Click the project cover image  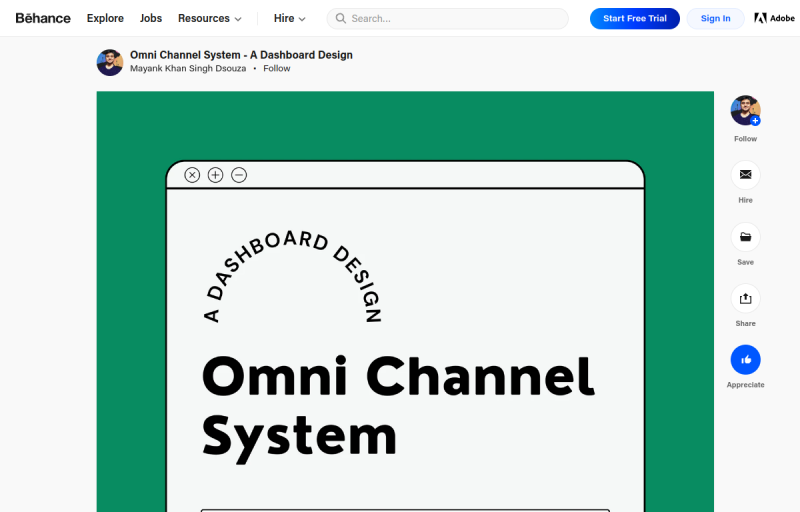405,301
